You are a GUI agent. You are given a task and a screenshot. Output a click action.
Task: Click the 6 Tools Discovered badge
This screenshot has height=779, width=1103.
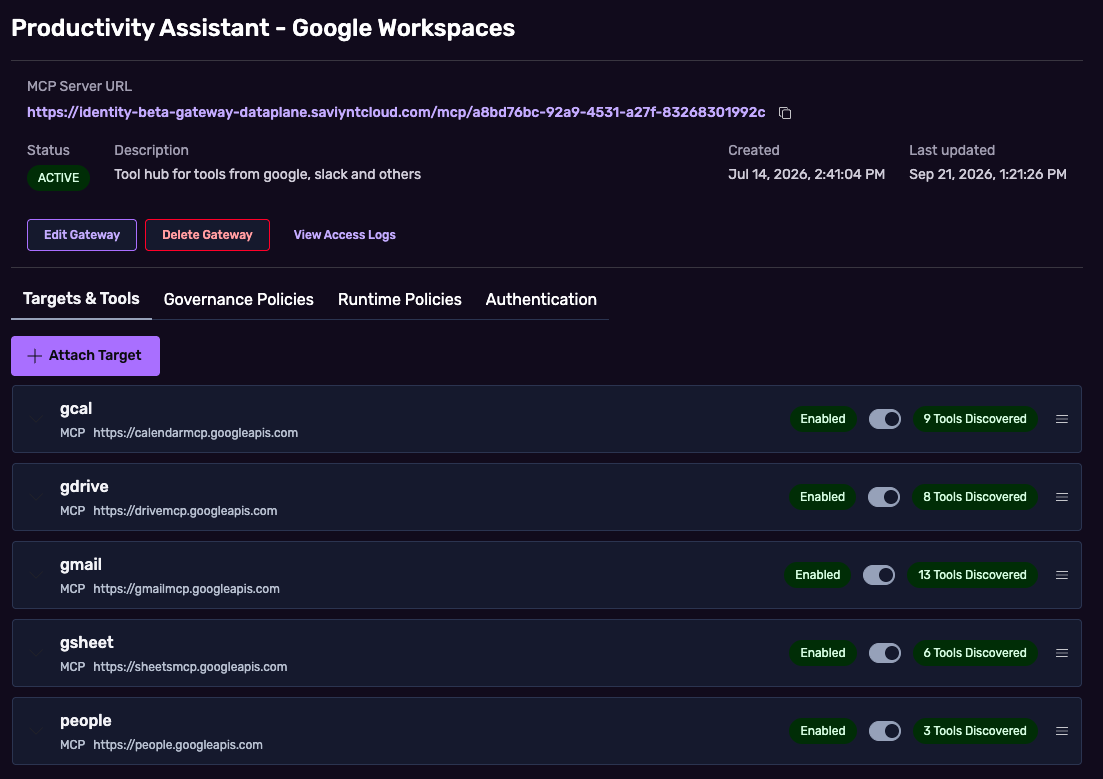coord(975,654)
